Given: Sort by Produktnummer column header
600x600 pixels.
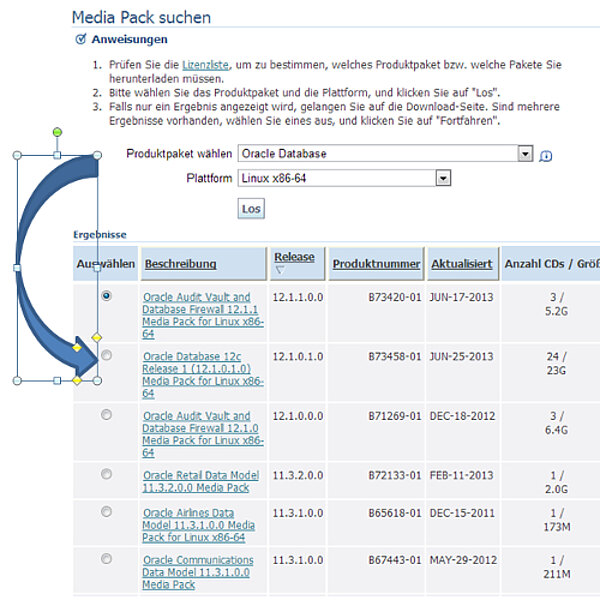Looking at the screenshot, I should click(376, 264).
